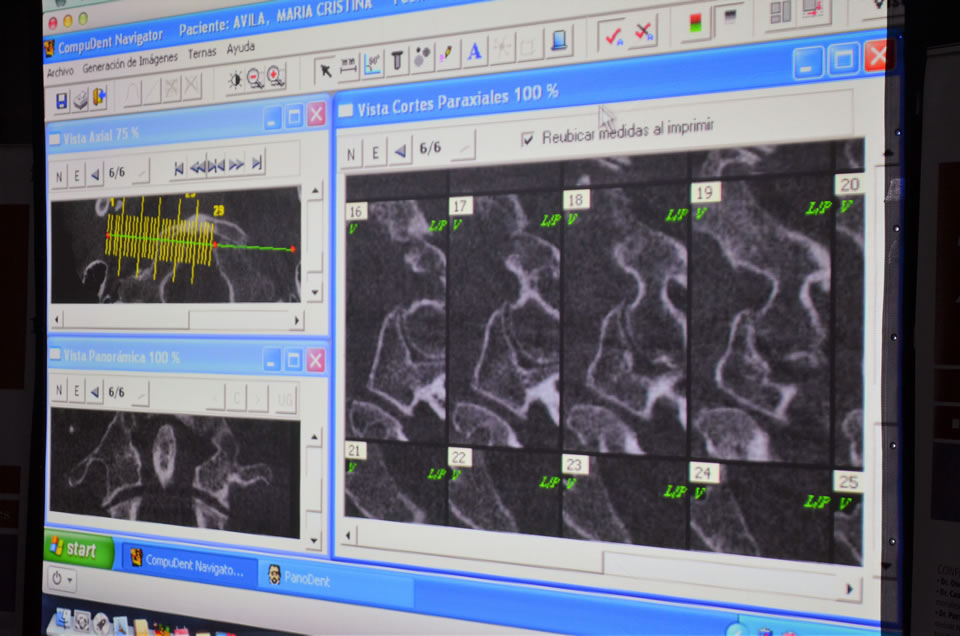
Task: Click E button in Vista Axial window
Action: pyautogui.click(x=77, y=176)
